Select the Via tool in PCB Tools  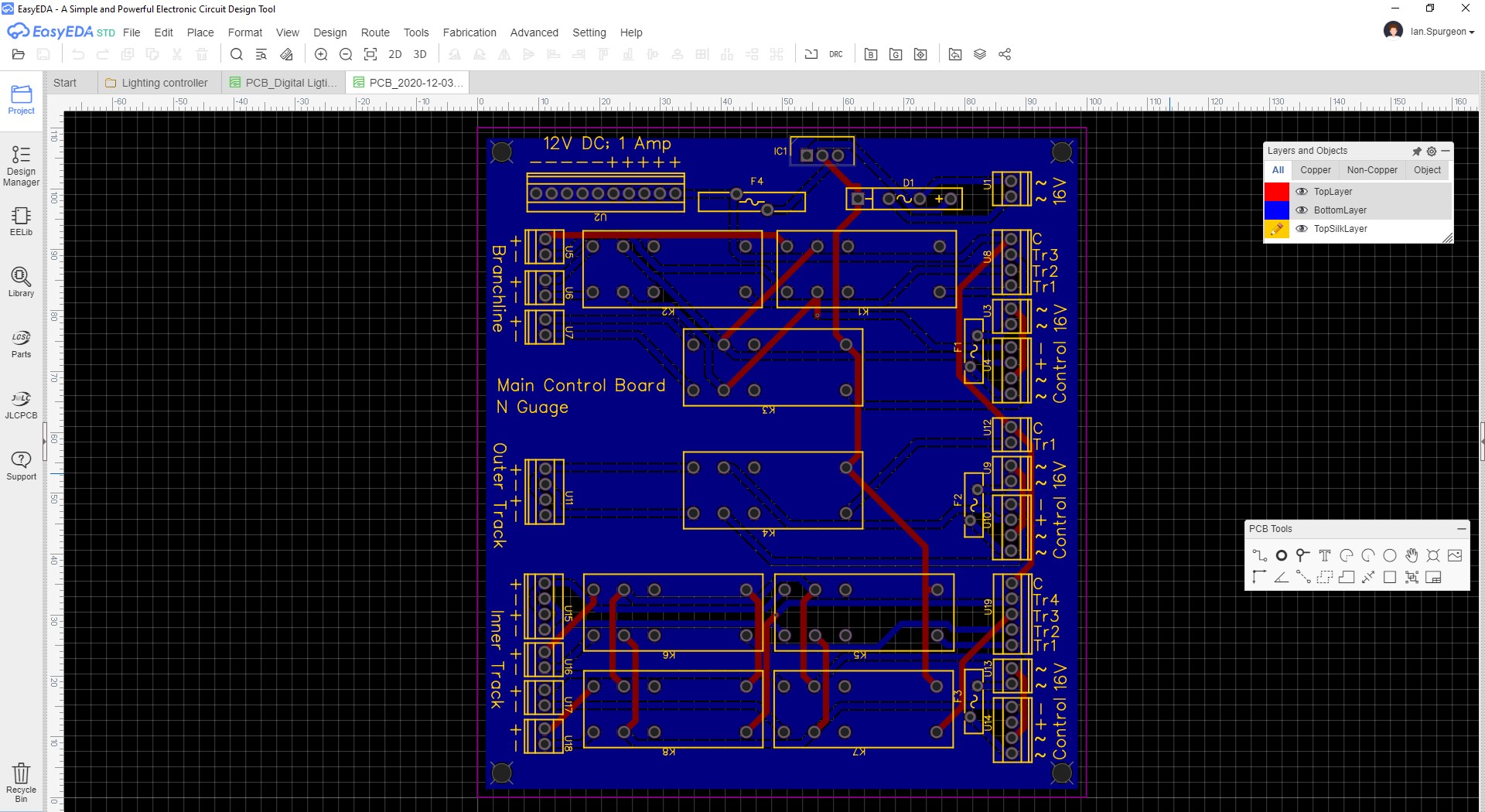pos(1281,555)
